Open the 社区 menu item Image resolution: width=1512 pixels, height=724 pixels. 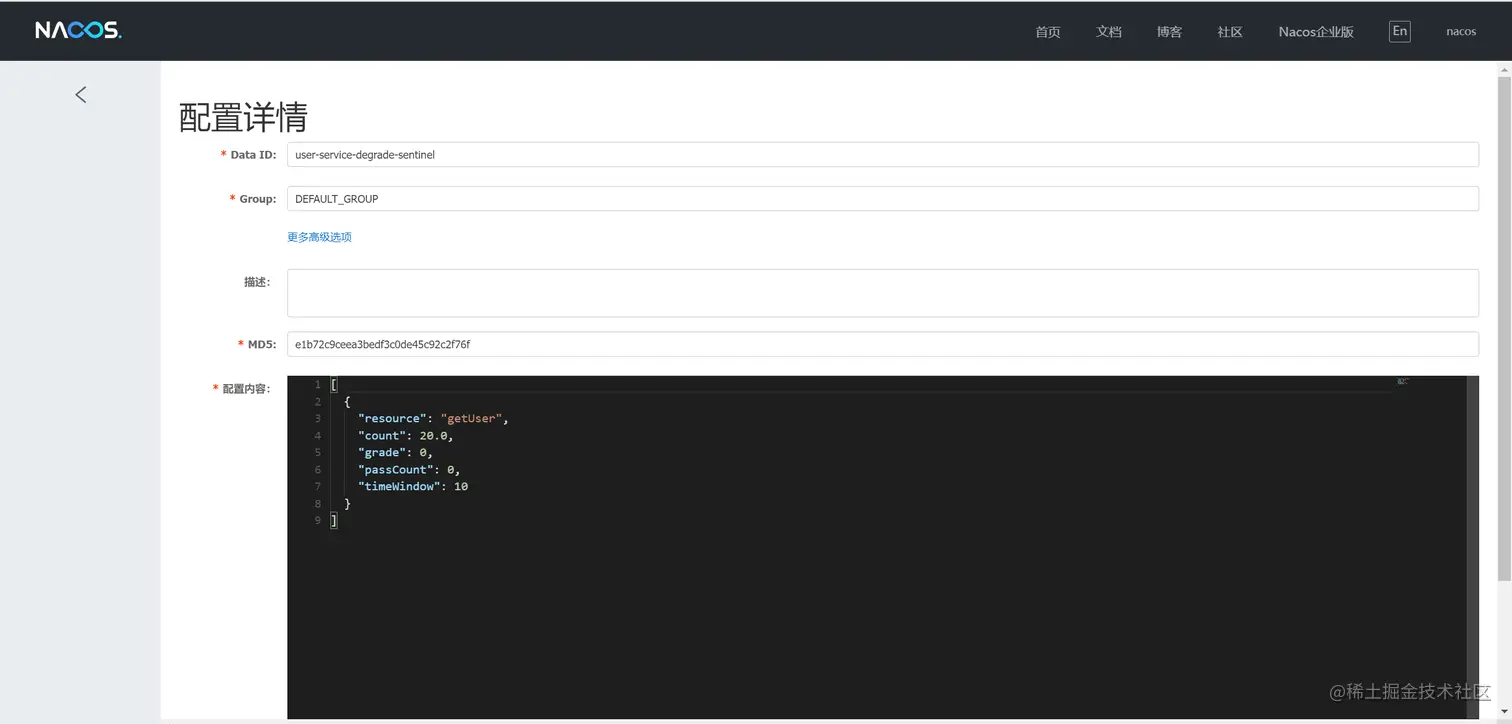(1230, 31)
